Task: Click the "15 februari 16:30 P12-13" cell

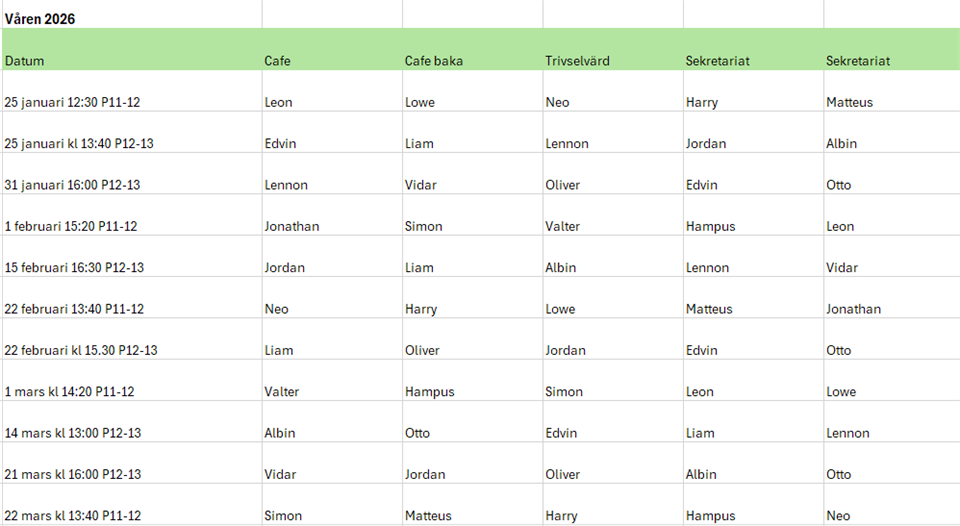Action: pyautogui.click(x=74, y=268)
